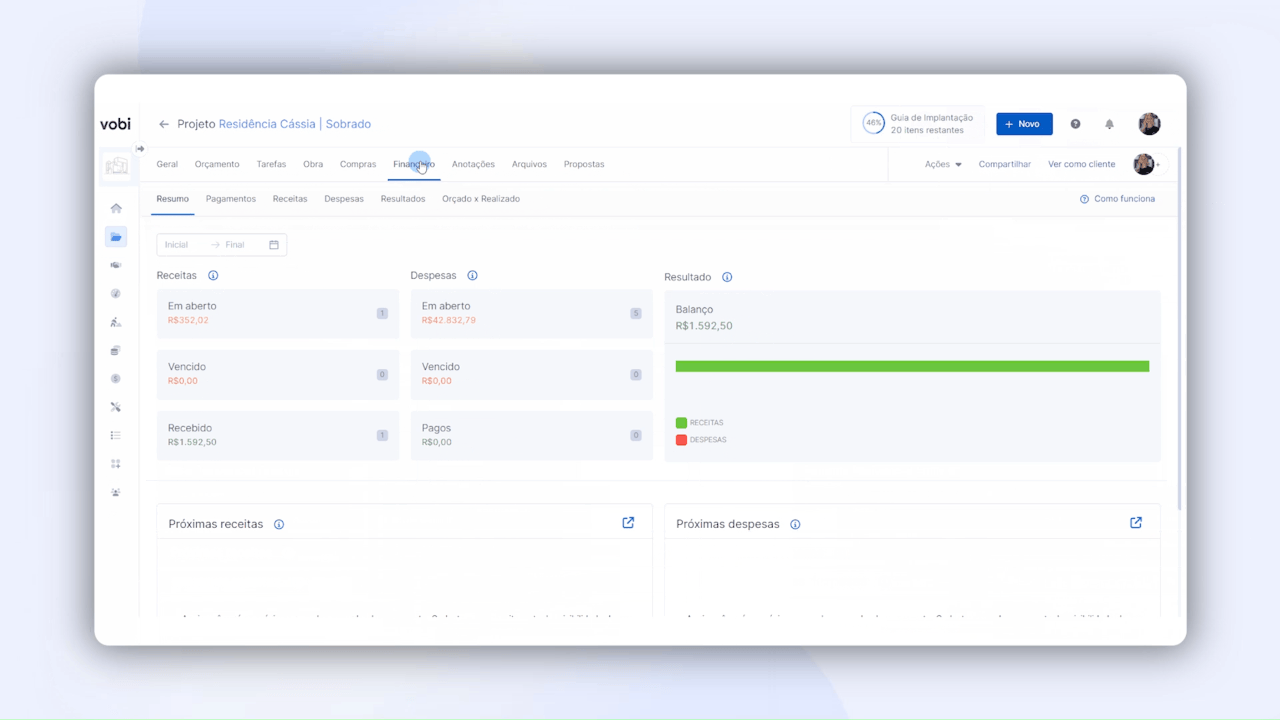Open the Home icon in the sidebar
The height and width of the screenshot is (720, 1280).
(x=116, y=208)
